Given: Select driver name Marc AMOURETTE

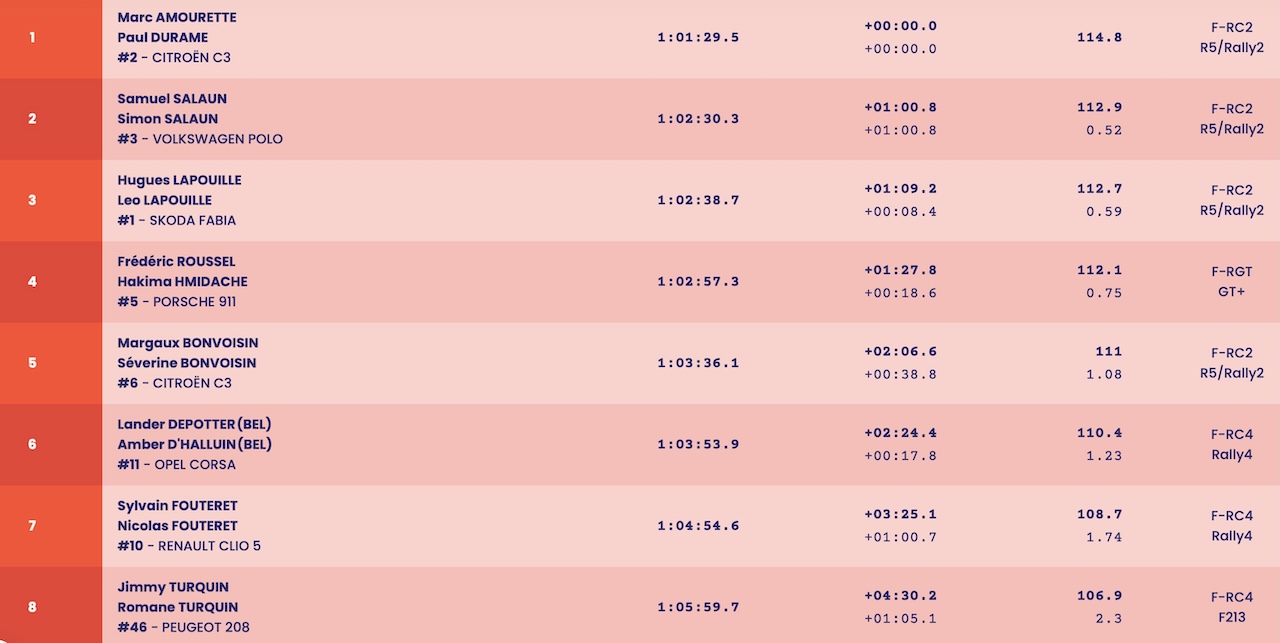Looking at the screenshot, I should (177, 18).
